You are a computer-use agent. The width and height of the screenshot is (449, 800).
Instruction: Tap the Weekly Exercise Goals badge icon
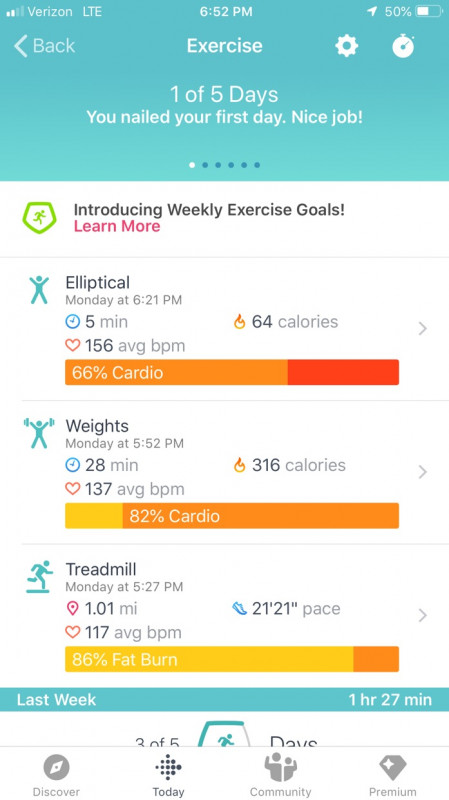click(x=39, y=218)
